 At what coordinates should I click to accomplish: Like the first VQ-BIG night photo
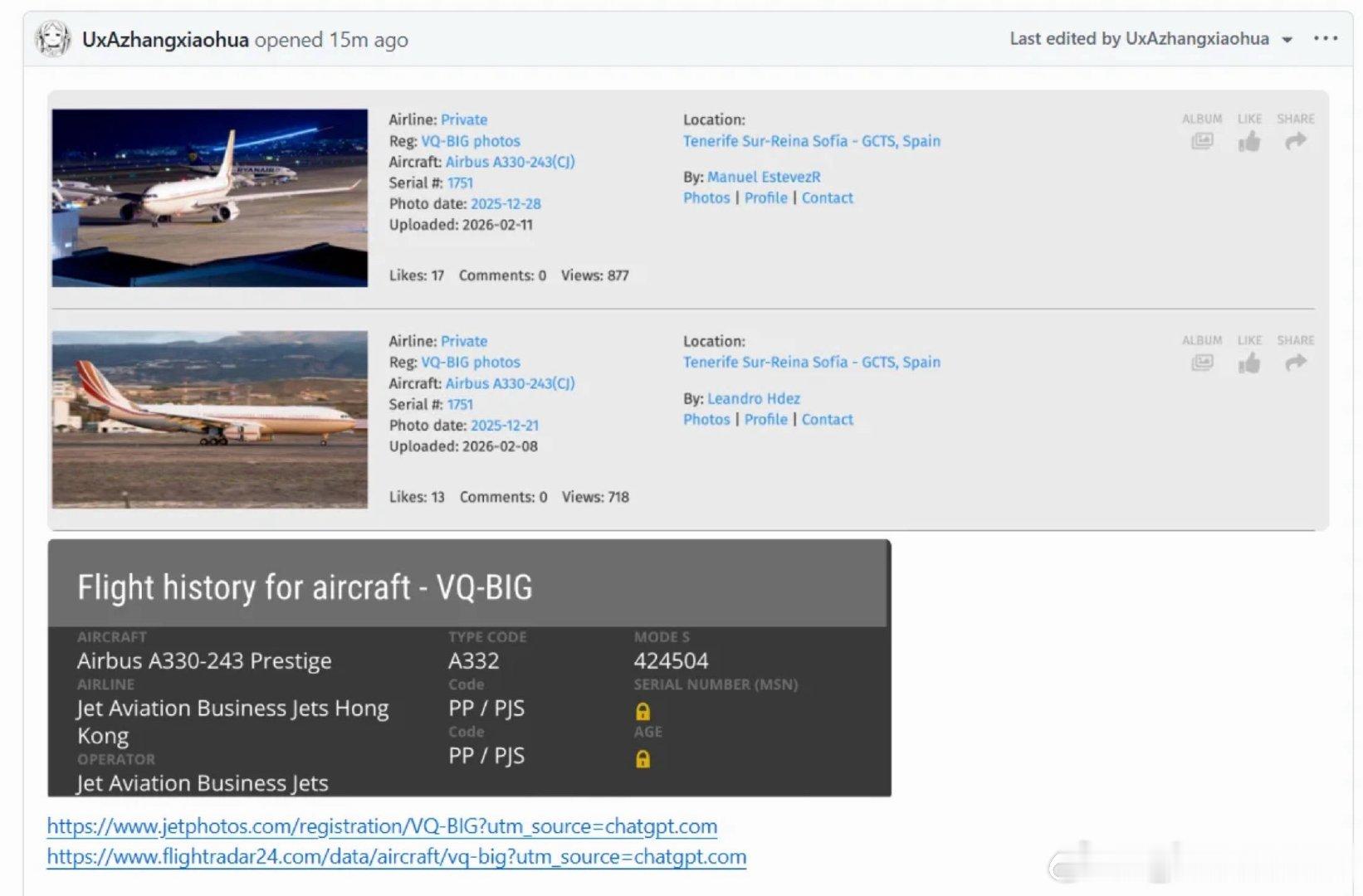click(1249, 141)
